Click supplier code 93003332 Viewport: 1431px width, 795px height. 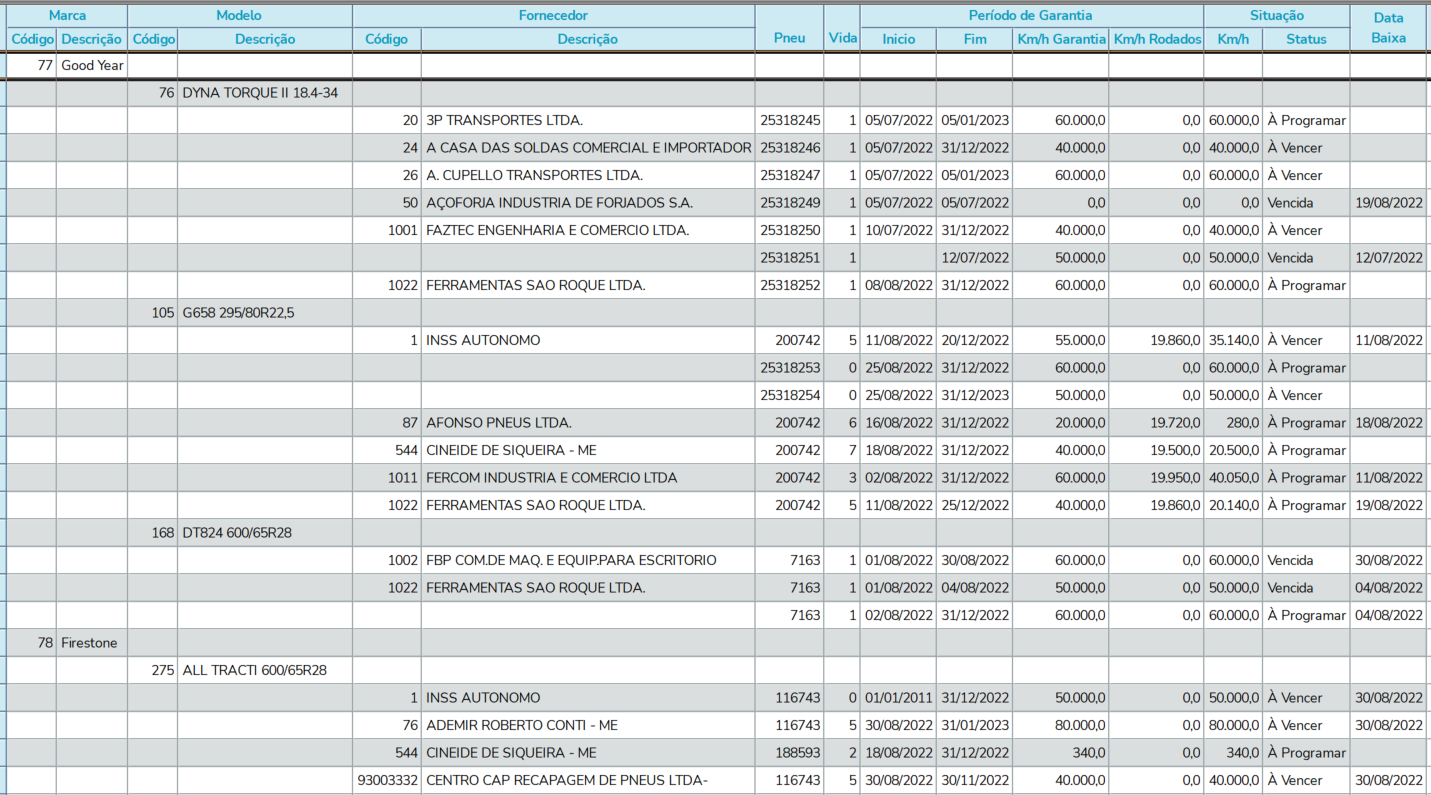point(387,780)
